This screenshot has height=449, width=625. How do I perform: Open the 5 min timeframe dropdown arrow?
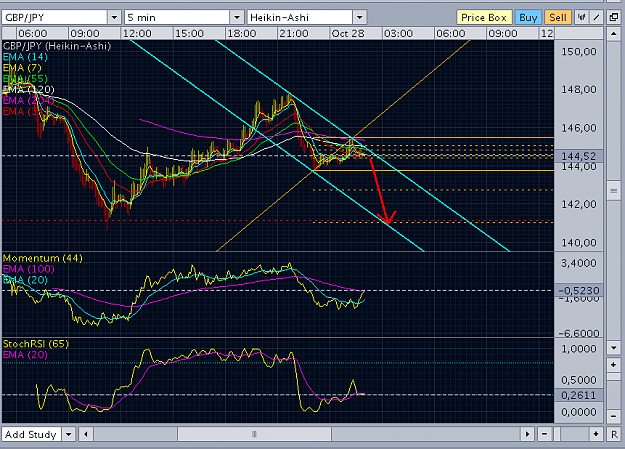coord(237,17)
